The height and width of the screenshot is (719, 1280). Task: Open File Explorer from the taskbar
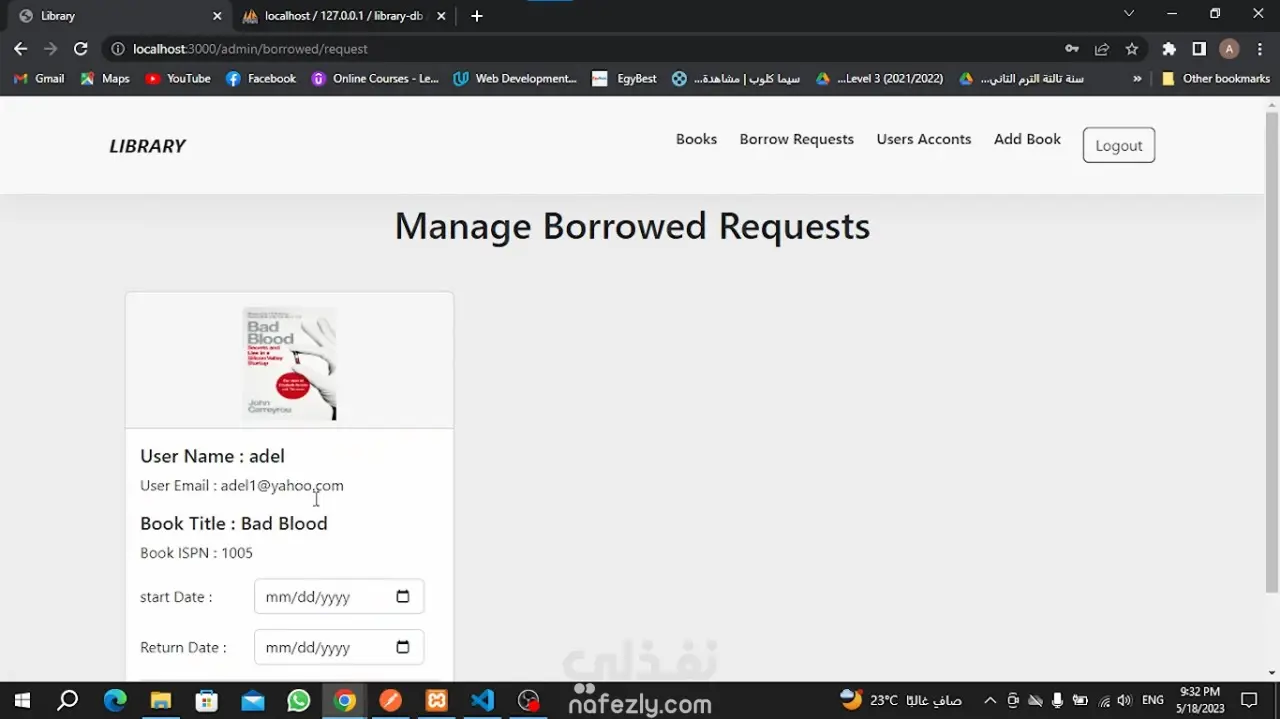161,700
